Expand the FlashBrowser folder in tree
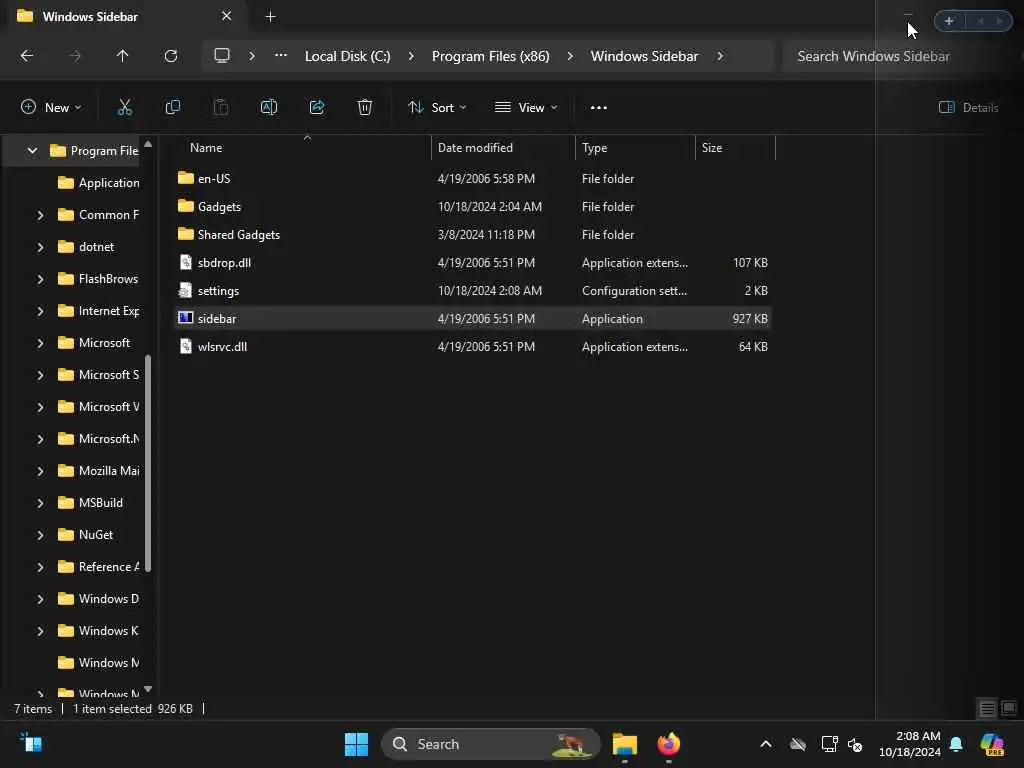This screenshot has height=768, width=1024. pos(40,279)
